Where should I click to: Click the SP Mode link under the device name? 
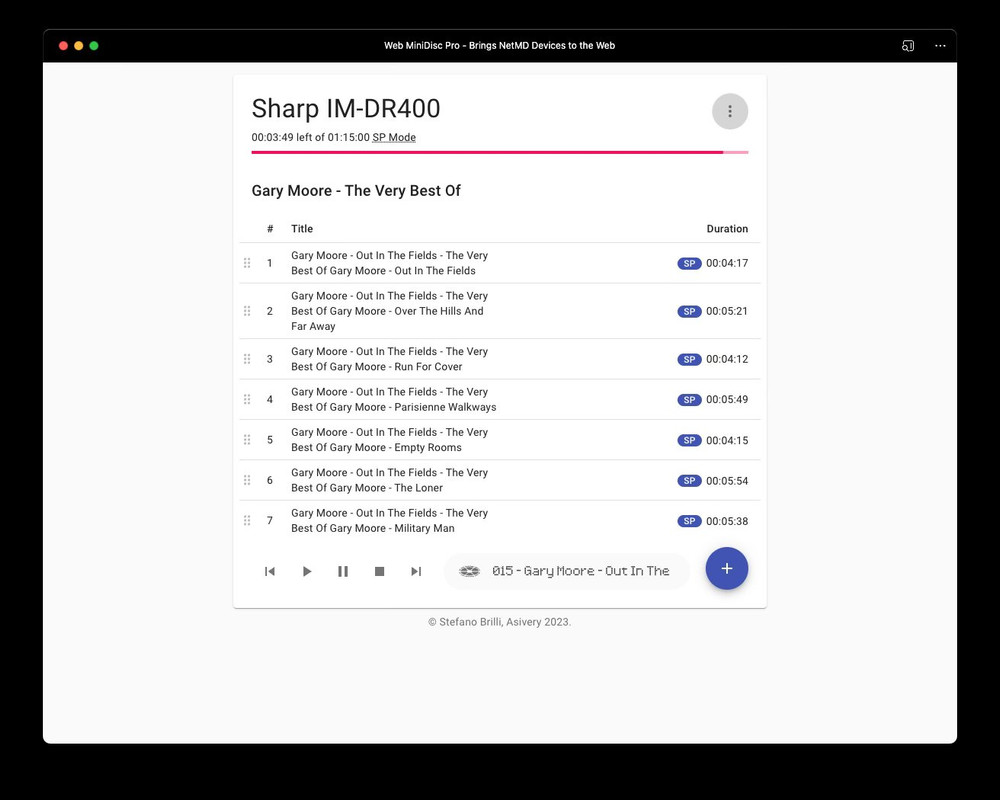click(x=394, y=137)
